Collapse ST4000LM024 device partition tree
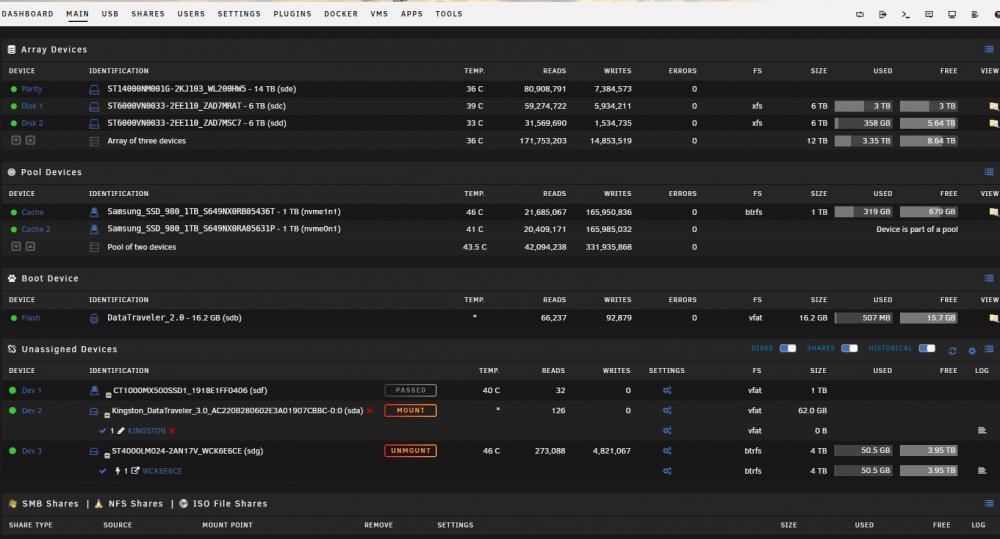 107,455
